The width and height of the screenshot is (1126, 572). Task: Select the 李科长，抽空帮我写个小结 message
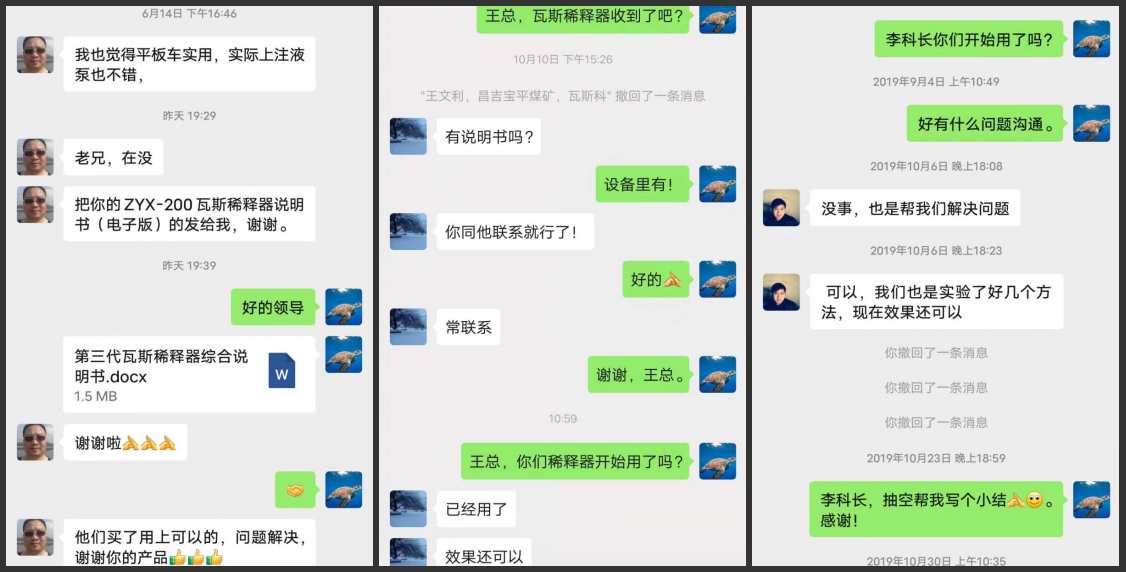point(936,509)
